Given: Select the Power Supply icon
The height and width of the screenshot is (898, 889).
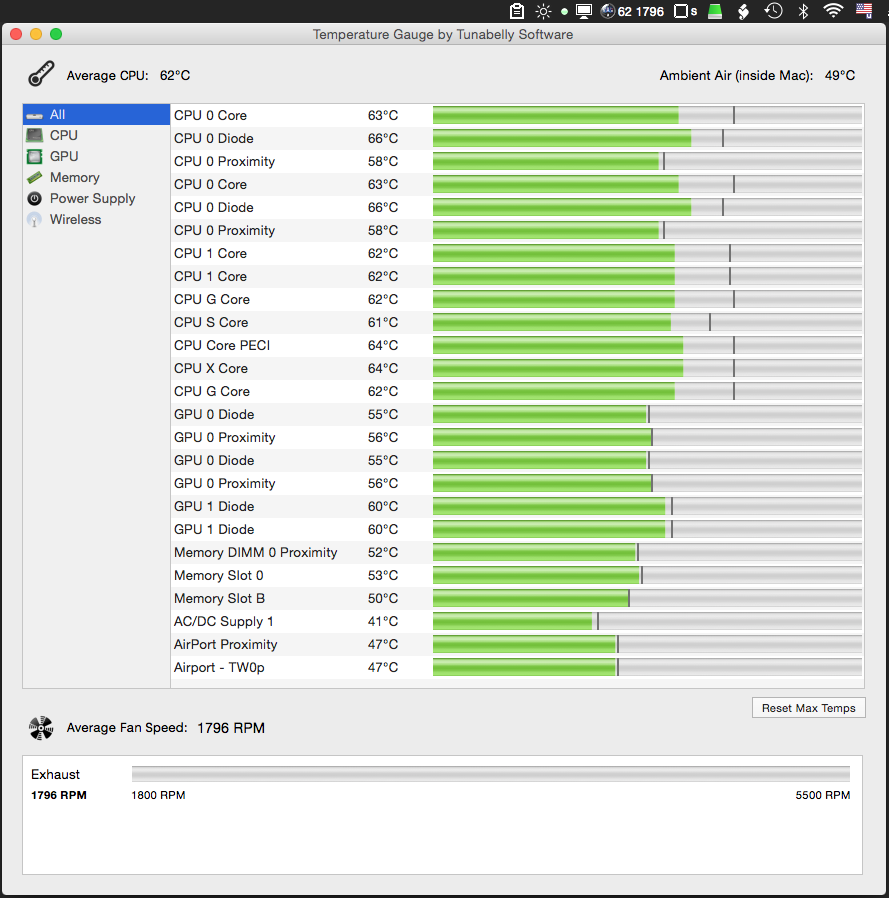Looking at the screenshot, I should click(x=35, y=199).
